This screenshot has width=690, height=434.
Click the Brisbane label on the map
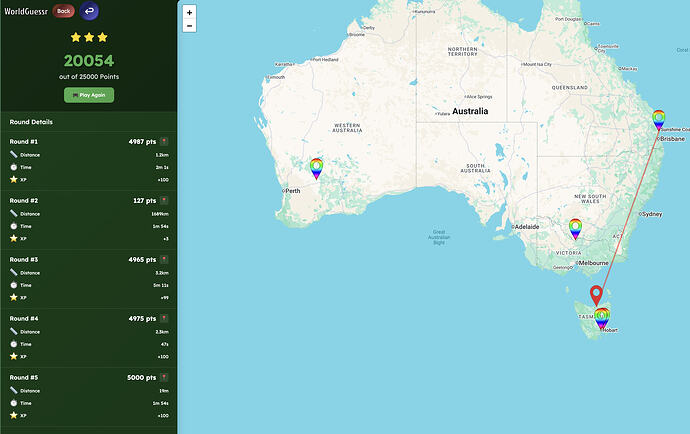(672, 139)
